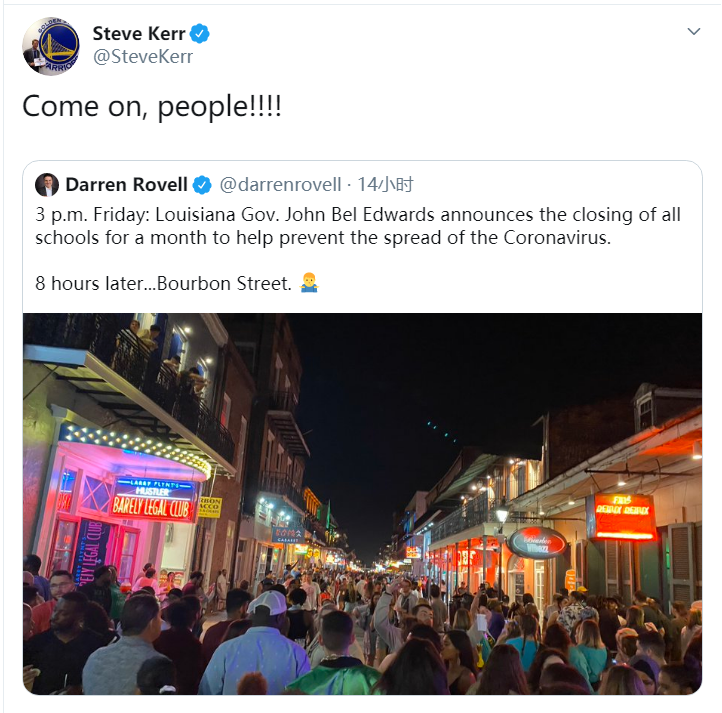Click the verified badge next to Darren Rovell

(x=202, y=185)
